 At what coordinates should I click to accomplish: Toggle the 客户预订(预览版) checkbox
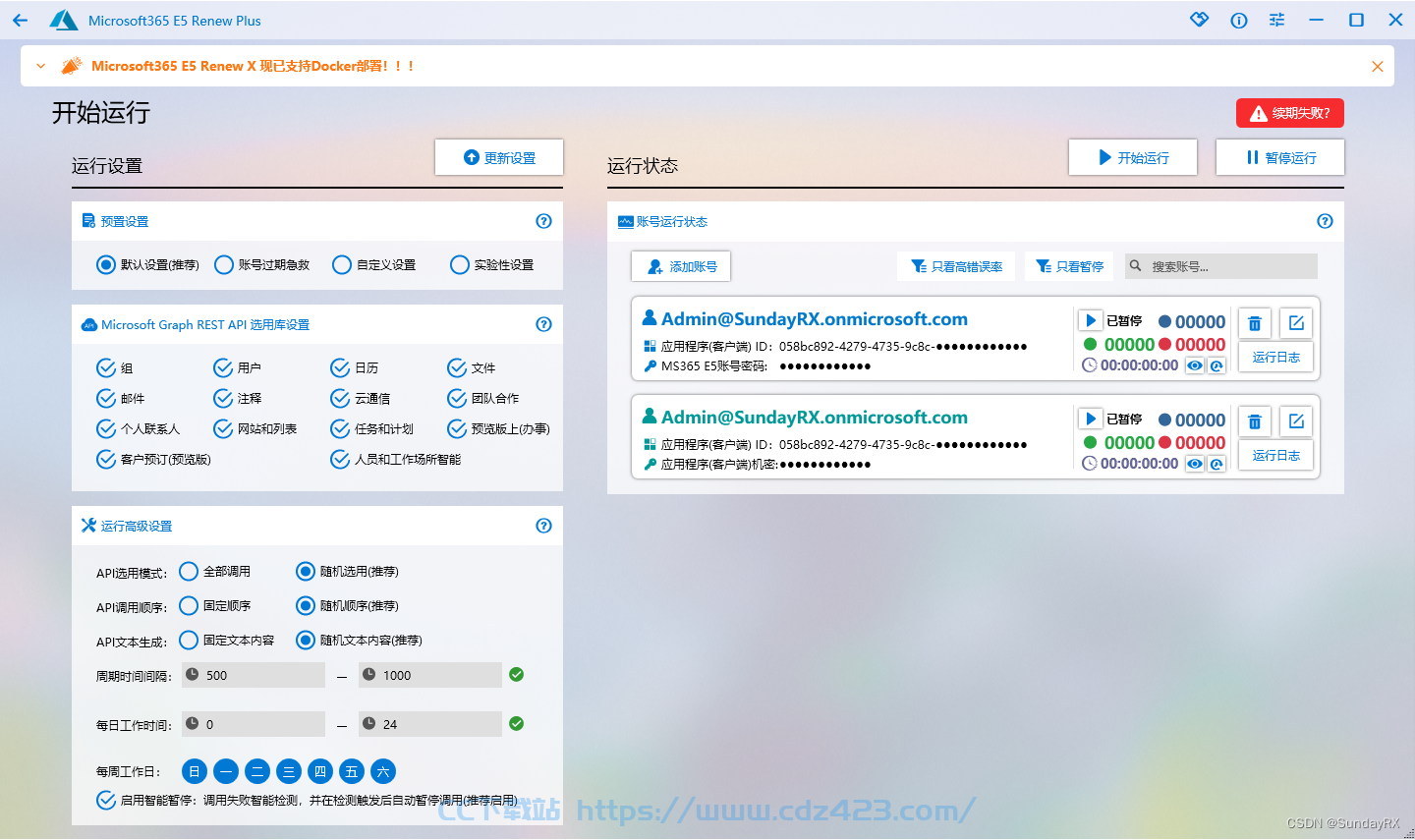106,459
